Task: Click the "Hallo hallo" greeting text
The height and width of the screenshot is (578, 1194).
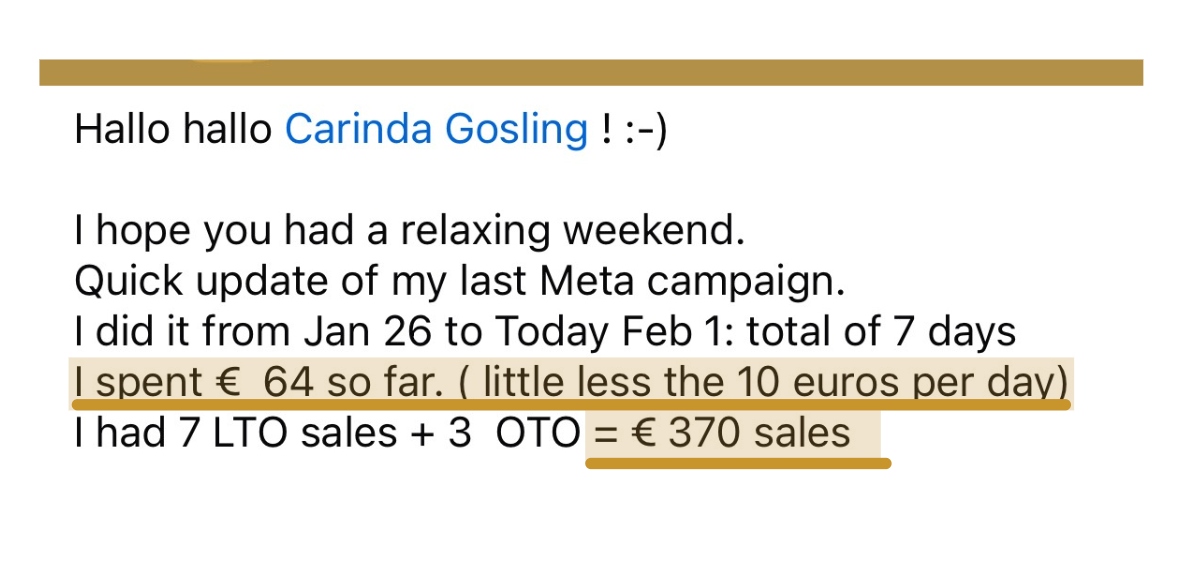Action: [x=173, y=130]
